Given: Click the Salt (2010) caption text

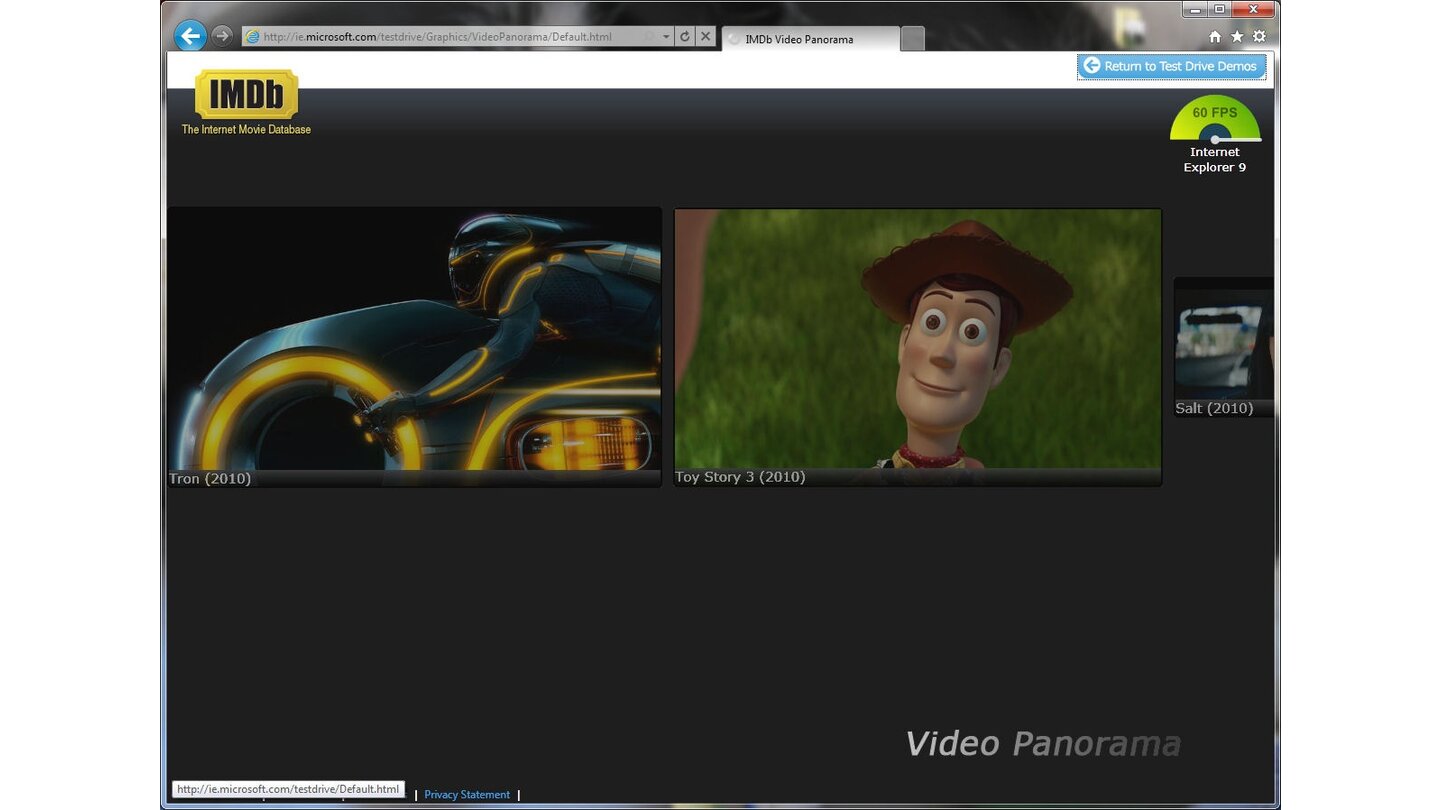Looking at the screenshot, I should point(1214,408).
